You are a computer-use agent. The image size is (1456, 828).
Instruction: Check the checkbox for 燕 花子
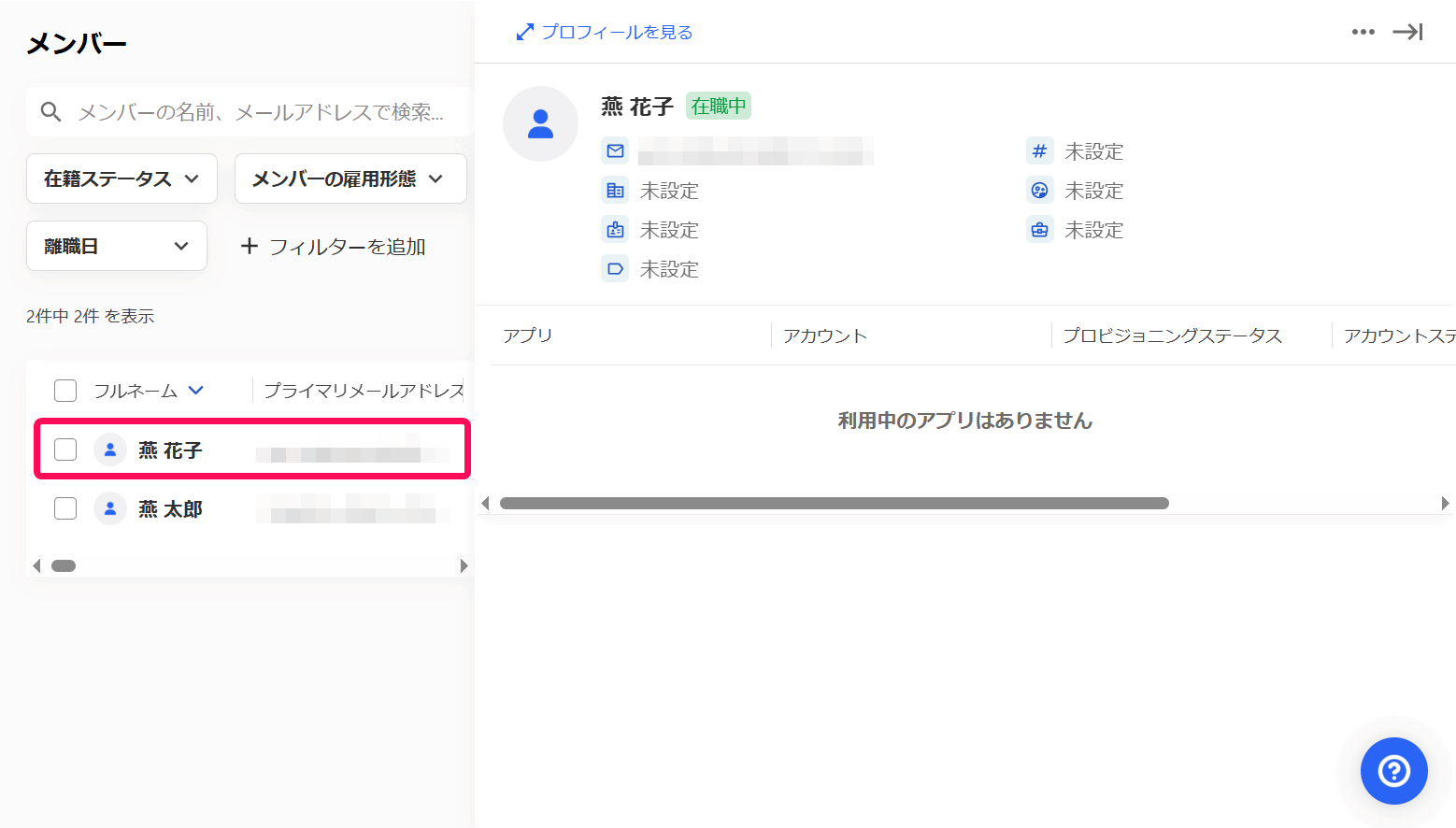click(x=65, y=450)
